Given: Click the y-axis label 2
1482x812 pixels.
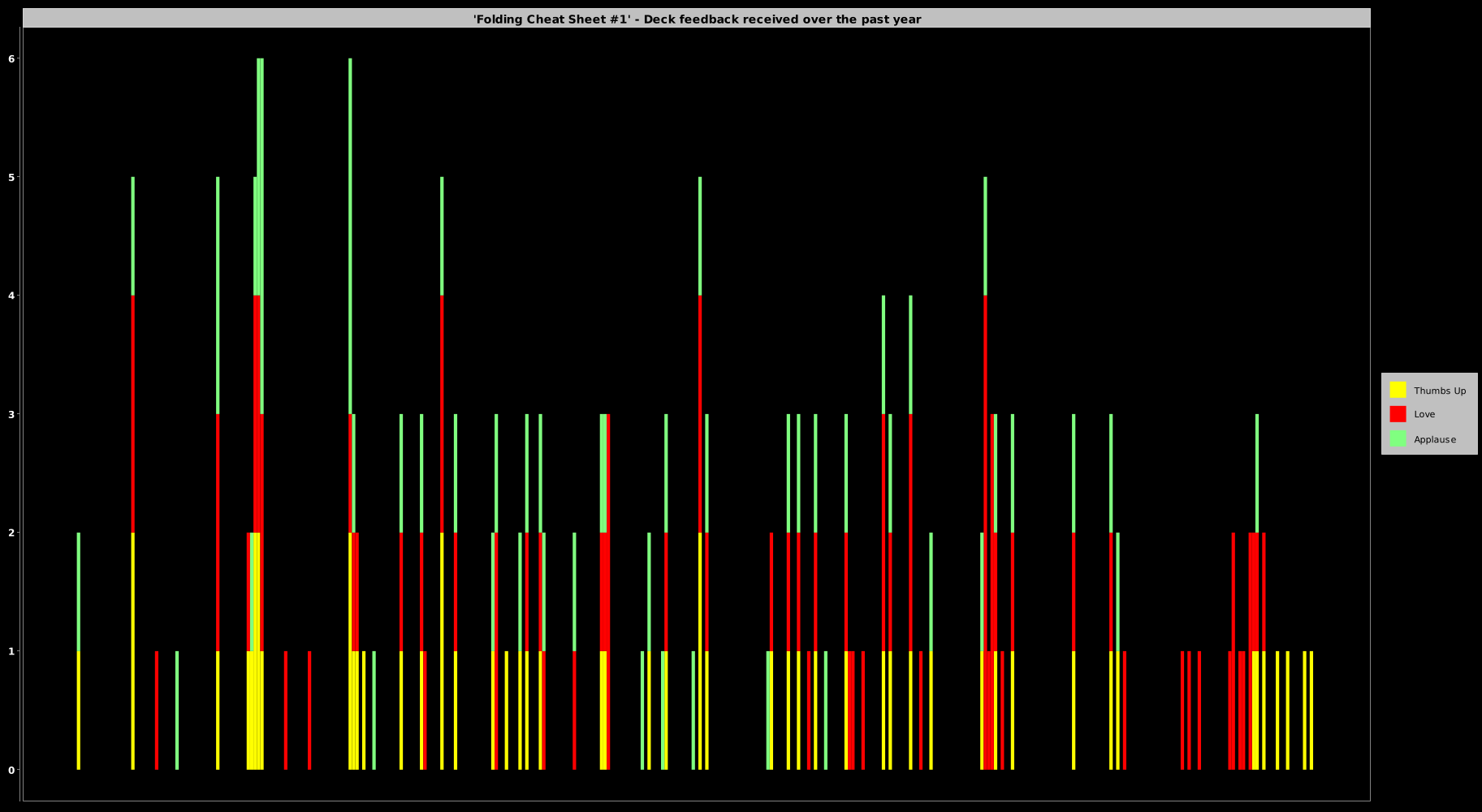Looking at the screenshot, I should pyautogui.click(x=12, y=533).
